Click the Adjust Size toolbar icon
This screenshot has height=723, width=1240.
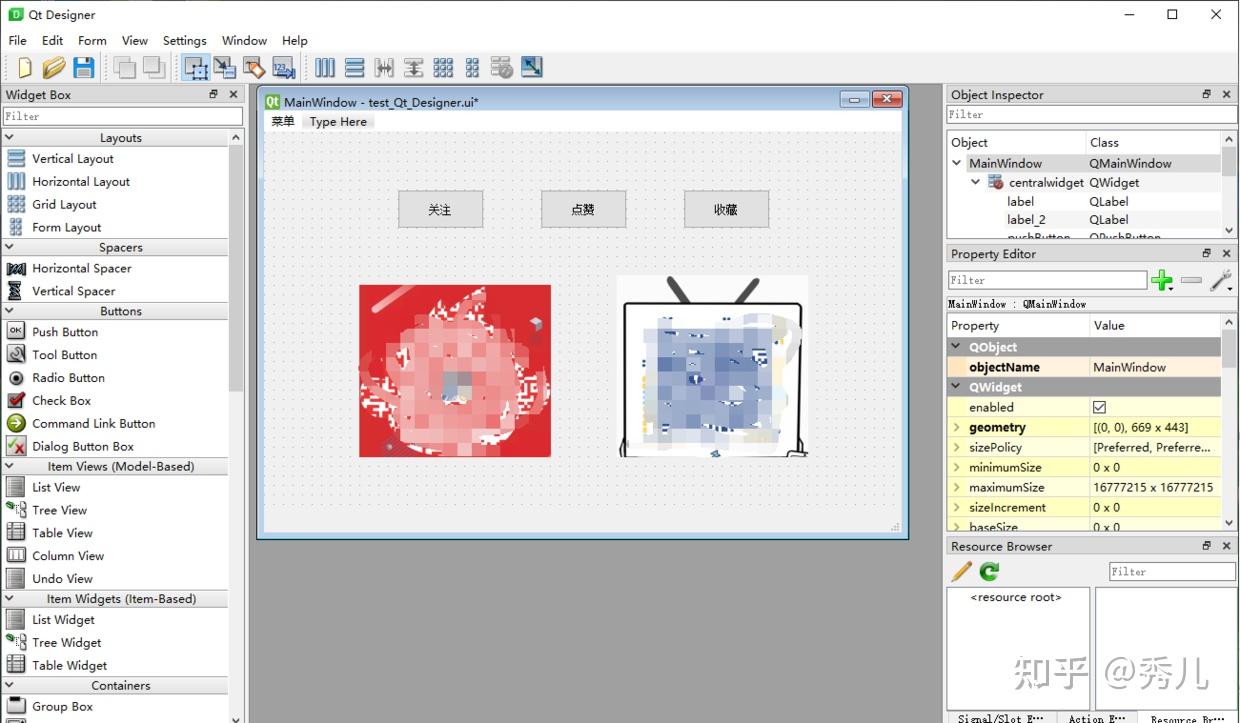pos(531,67)
